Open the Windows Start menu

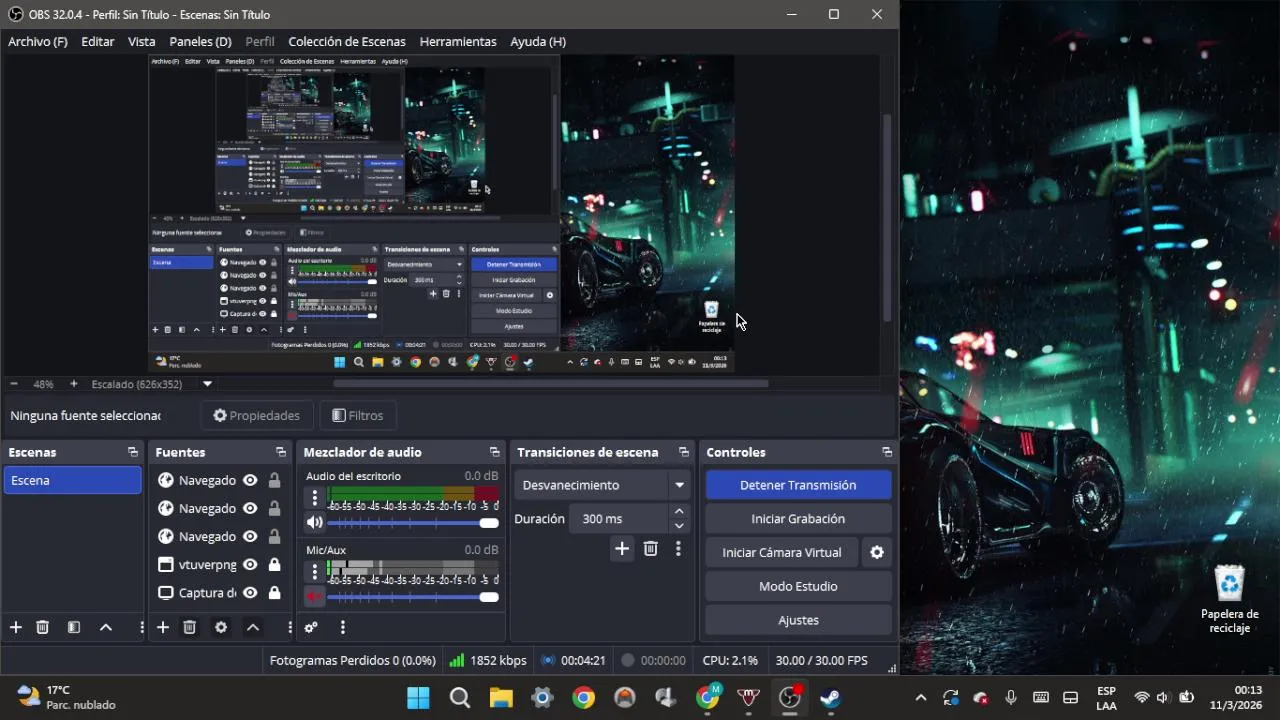(418, 698)
